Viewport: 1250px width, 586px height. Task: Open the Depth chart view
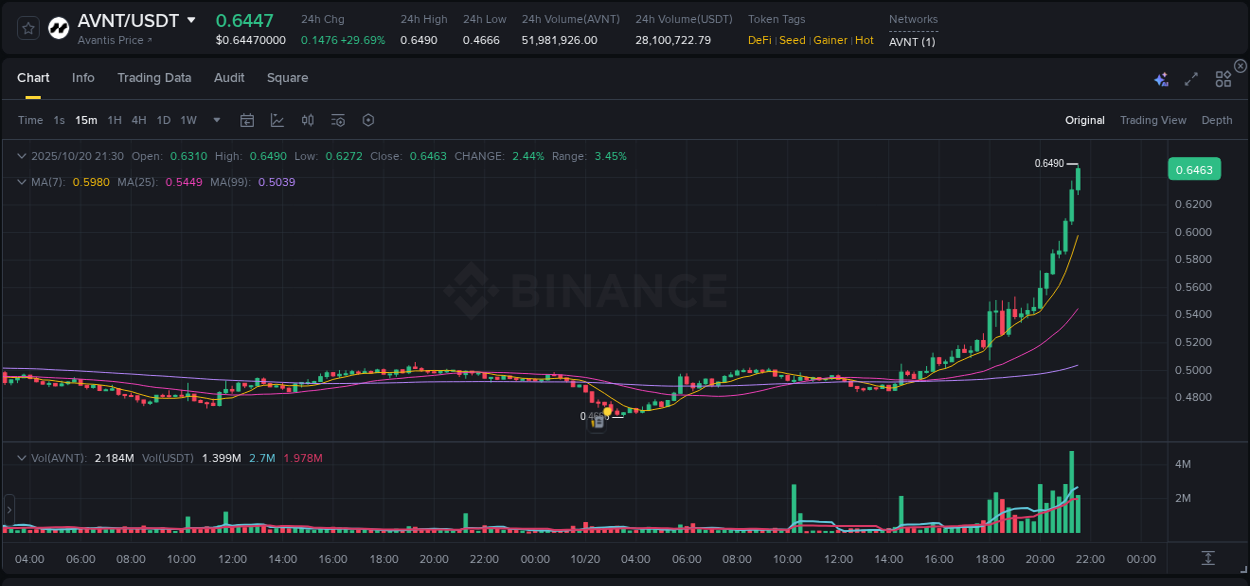pos(1217,119)
